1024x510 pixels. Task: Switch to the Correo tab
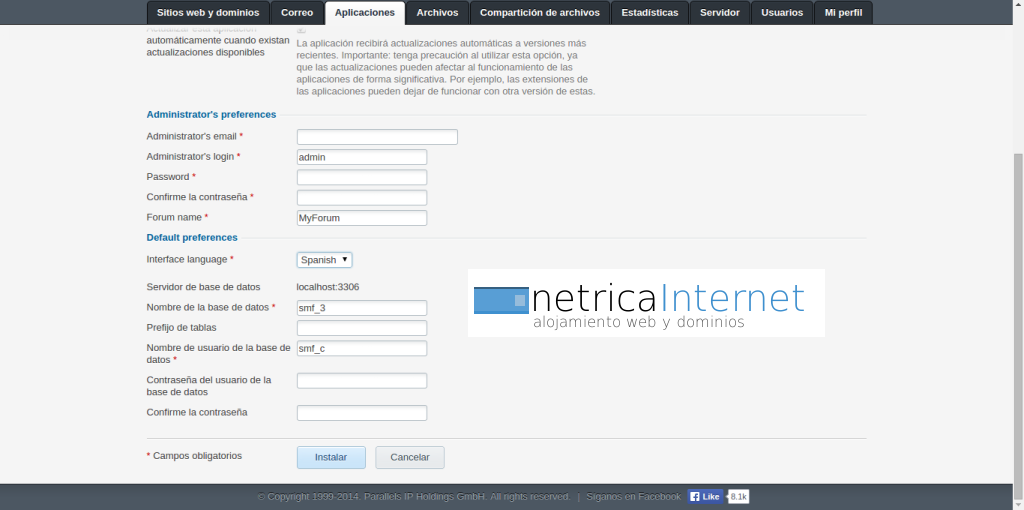click(x=296, y=12)
